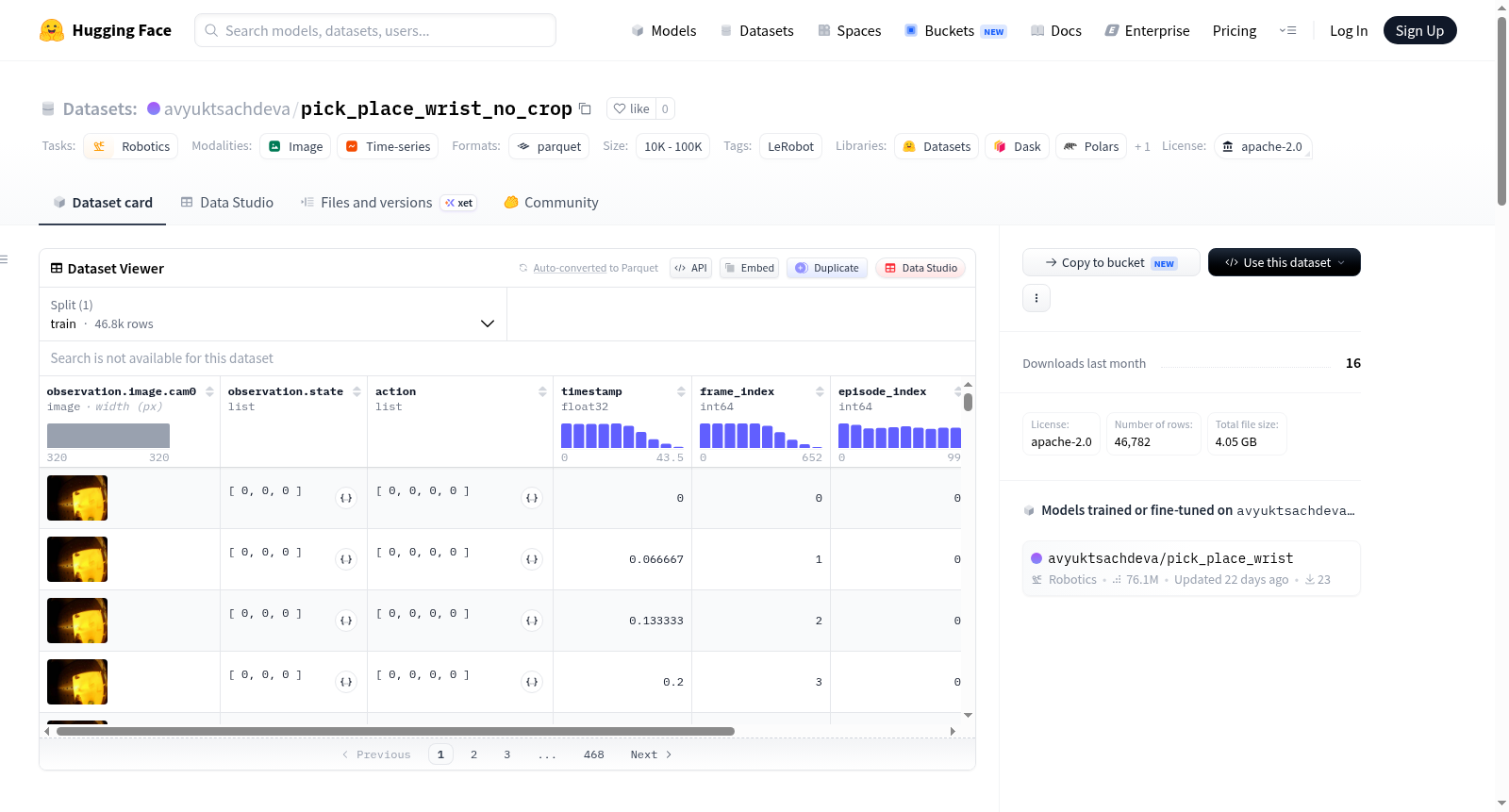This screenshot has width=1509, height=812.
Task: Sort the action column
Action: point(542,391)
